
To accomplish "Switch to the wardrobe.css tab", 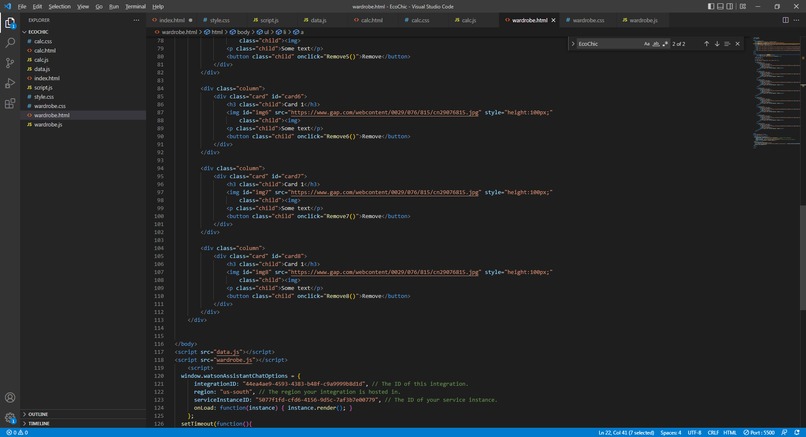I will click(588, 20).
